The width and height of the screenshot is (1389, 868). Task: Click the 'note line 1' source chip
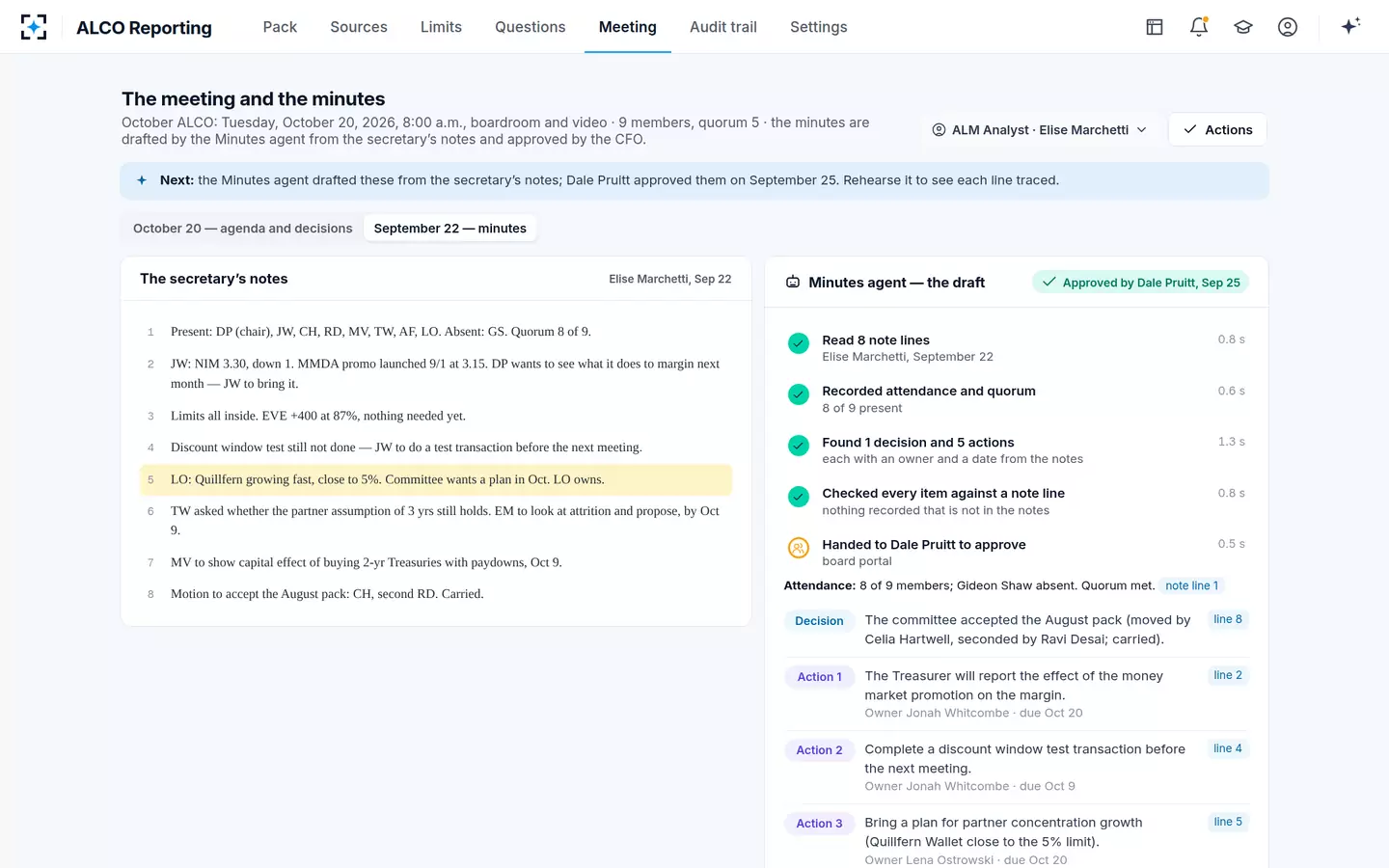coord(1192,585)
